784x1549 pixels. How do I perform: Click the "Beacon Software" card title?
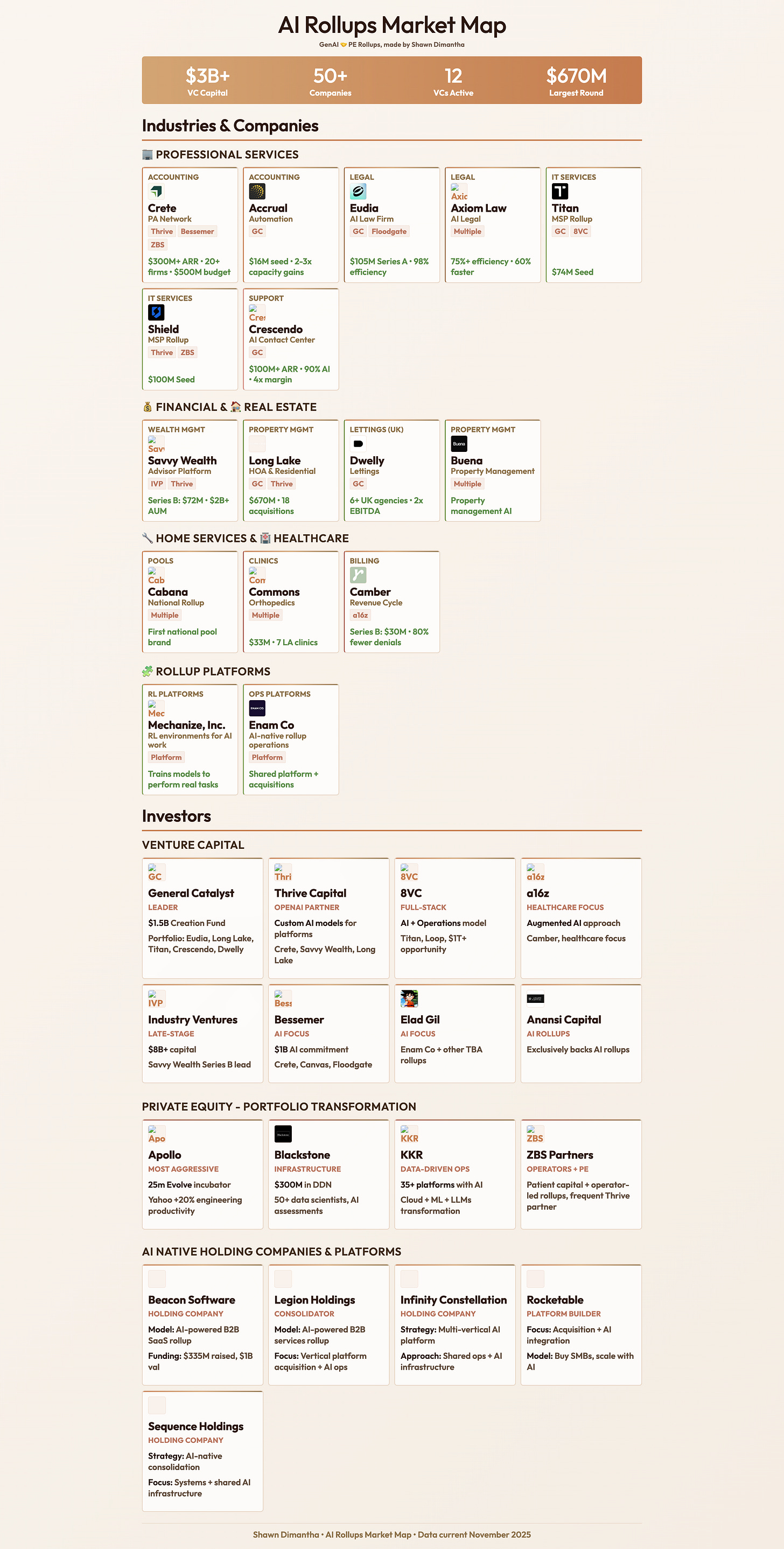[x=192, y=1300]
